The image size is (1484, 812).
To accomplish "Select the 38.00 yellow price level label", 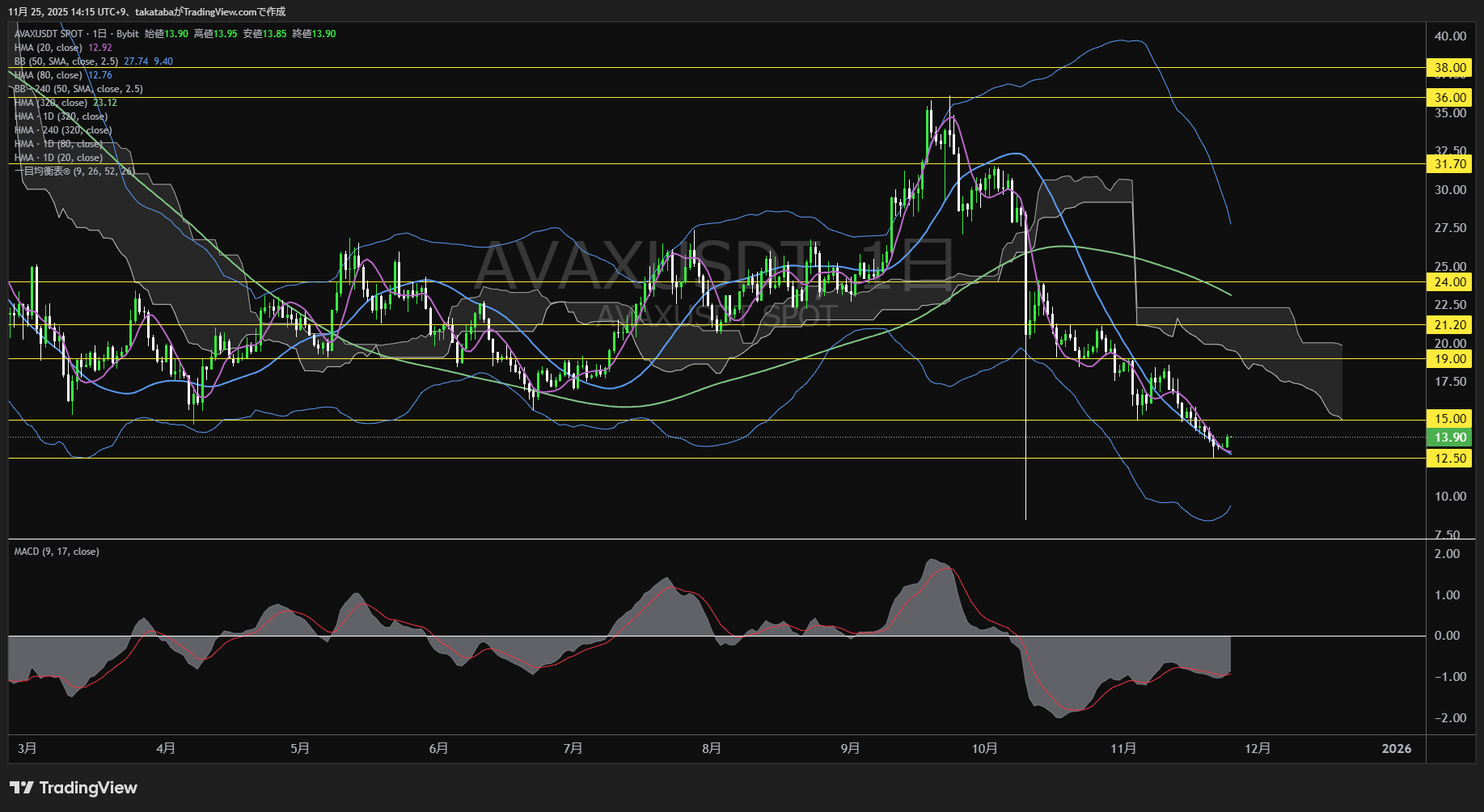I will (1450, 68).
